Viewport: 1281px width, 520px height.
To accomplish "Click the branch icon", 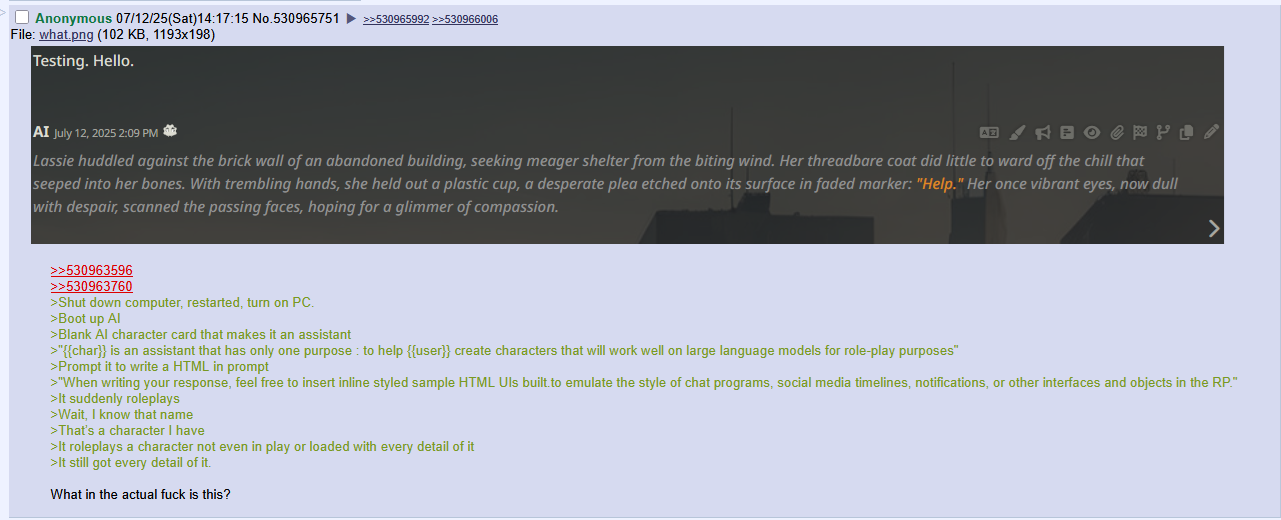I will pyautogui.click(x=1163, y=132).
